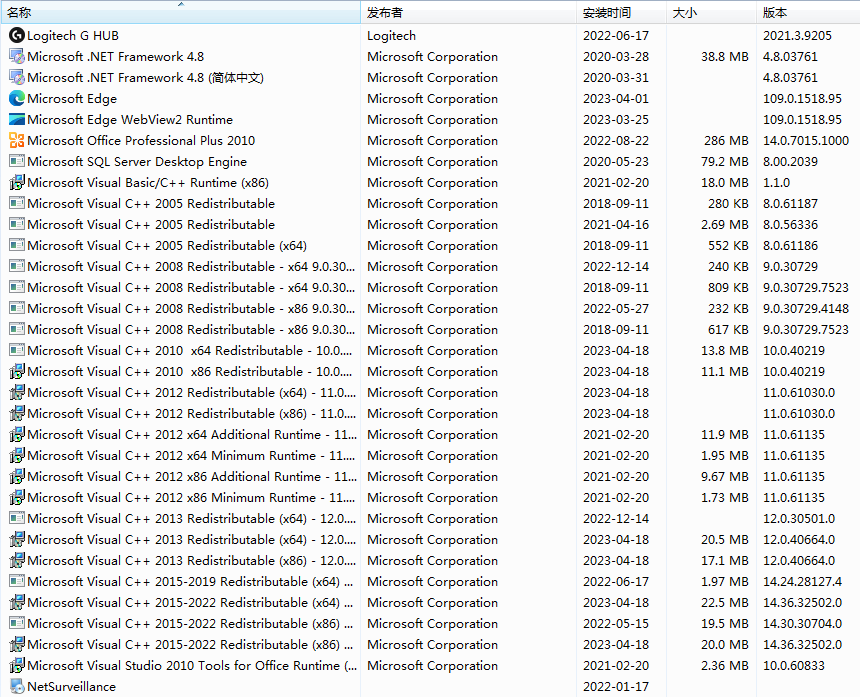
Task: Sort list by the 发布者 column header
Action: (x=468, y=13)
